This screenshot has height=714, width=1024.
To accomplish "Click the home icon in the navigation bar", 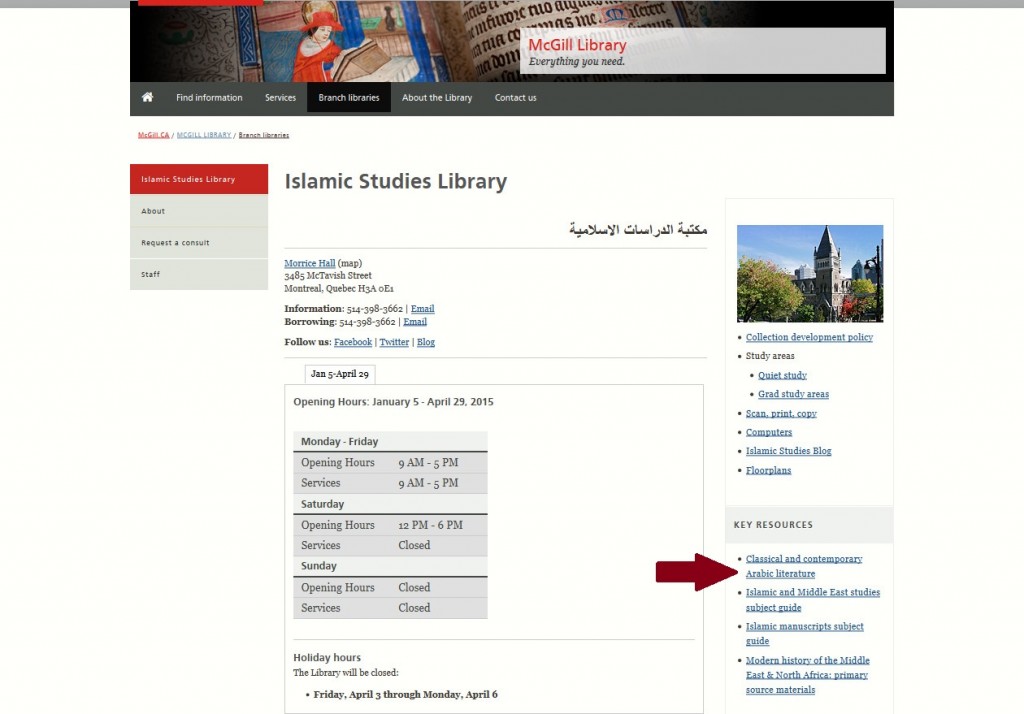I will [x=147, y=97].
